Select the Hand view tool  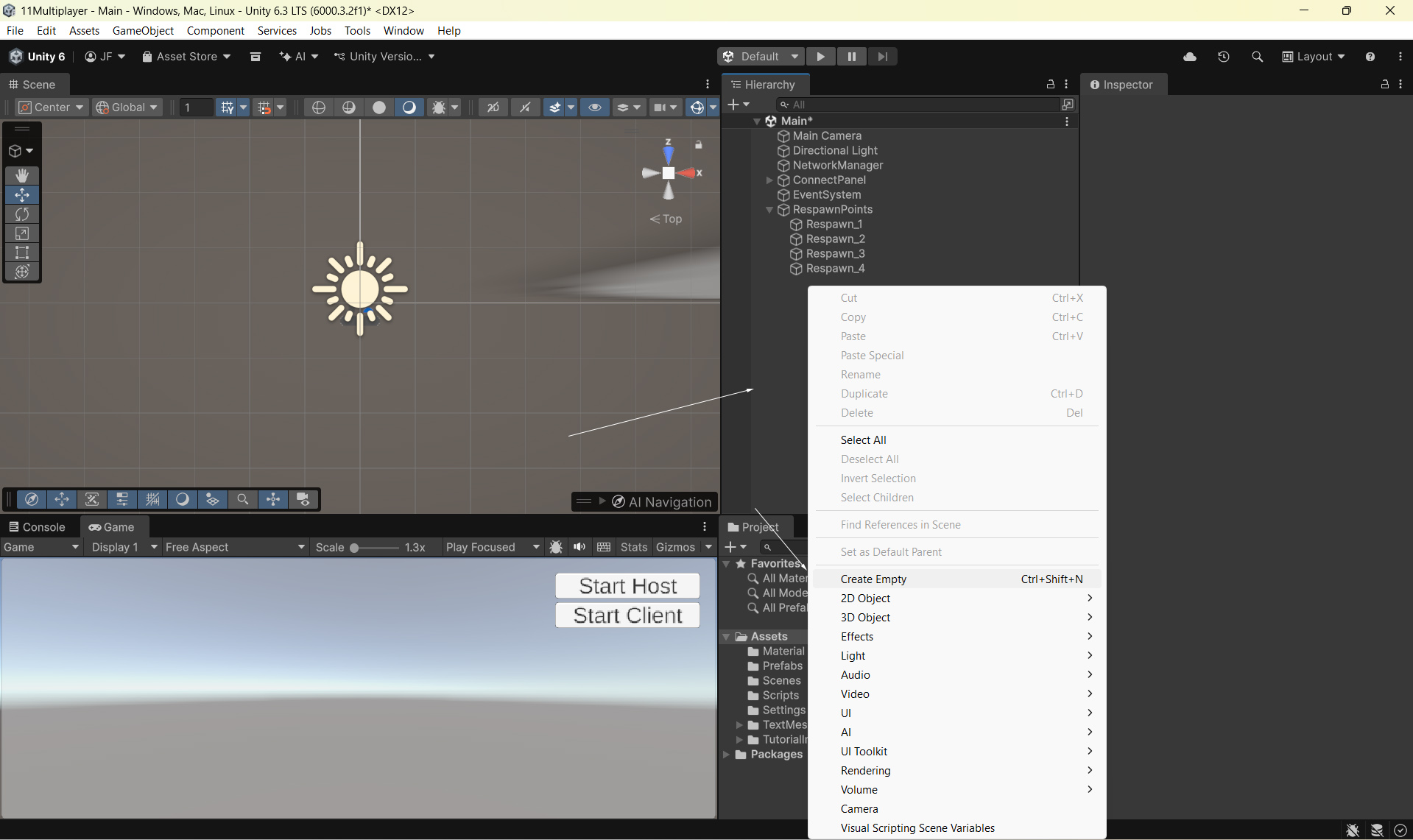22,175
